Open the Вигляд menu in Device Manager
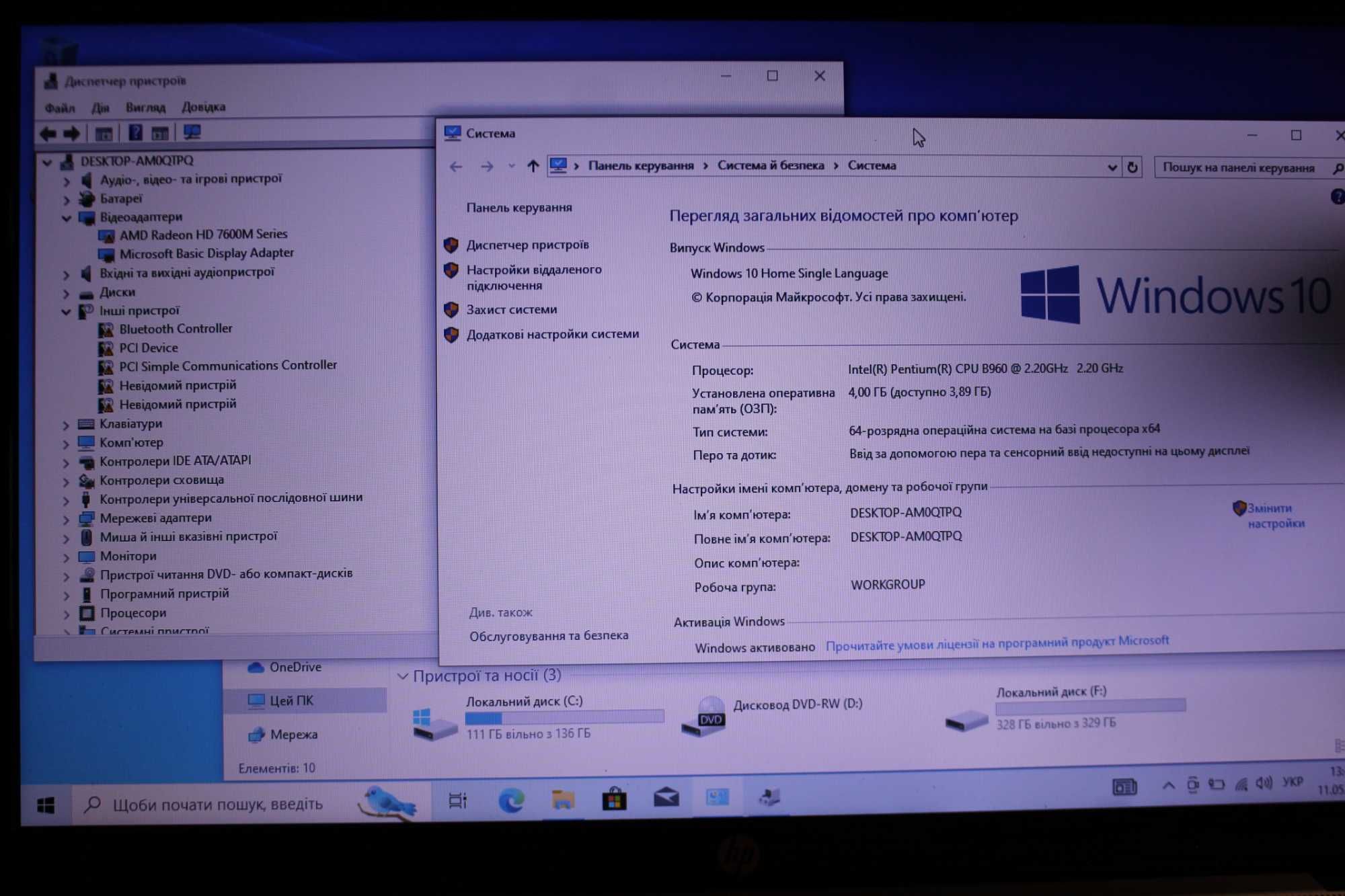This screenshot has height=896, width=1345. pos(145,108)
